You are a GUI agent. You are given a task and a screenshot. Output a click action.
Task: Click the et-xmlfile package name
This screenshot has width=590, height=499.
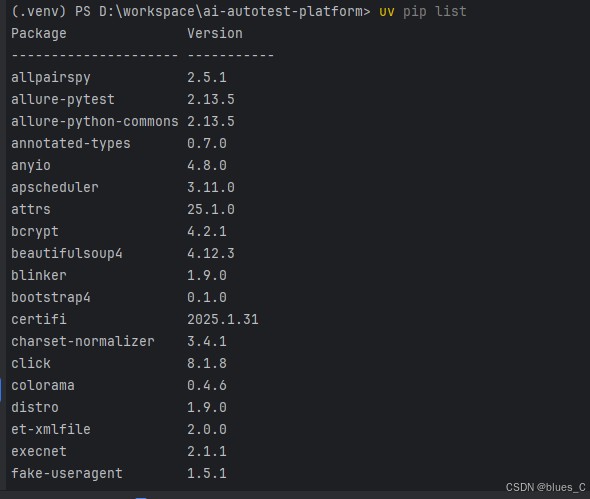point(51,430)
